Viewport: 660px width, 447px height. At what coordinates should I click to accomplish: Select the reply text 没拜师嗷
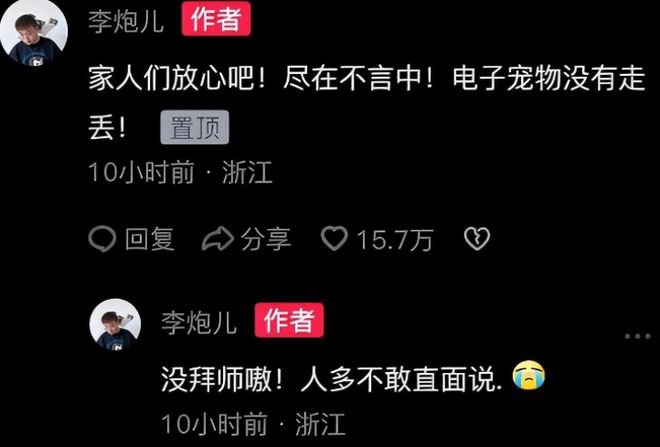(217, 379)
